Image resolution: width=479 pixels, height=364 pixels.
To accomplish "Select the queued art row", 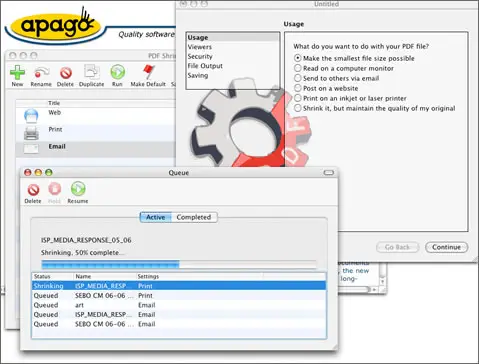I will [179, 305].
